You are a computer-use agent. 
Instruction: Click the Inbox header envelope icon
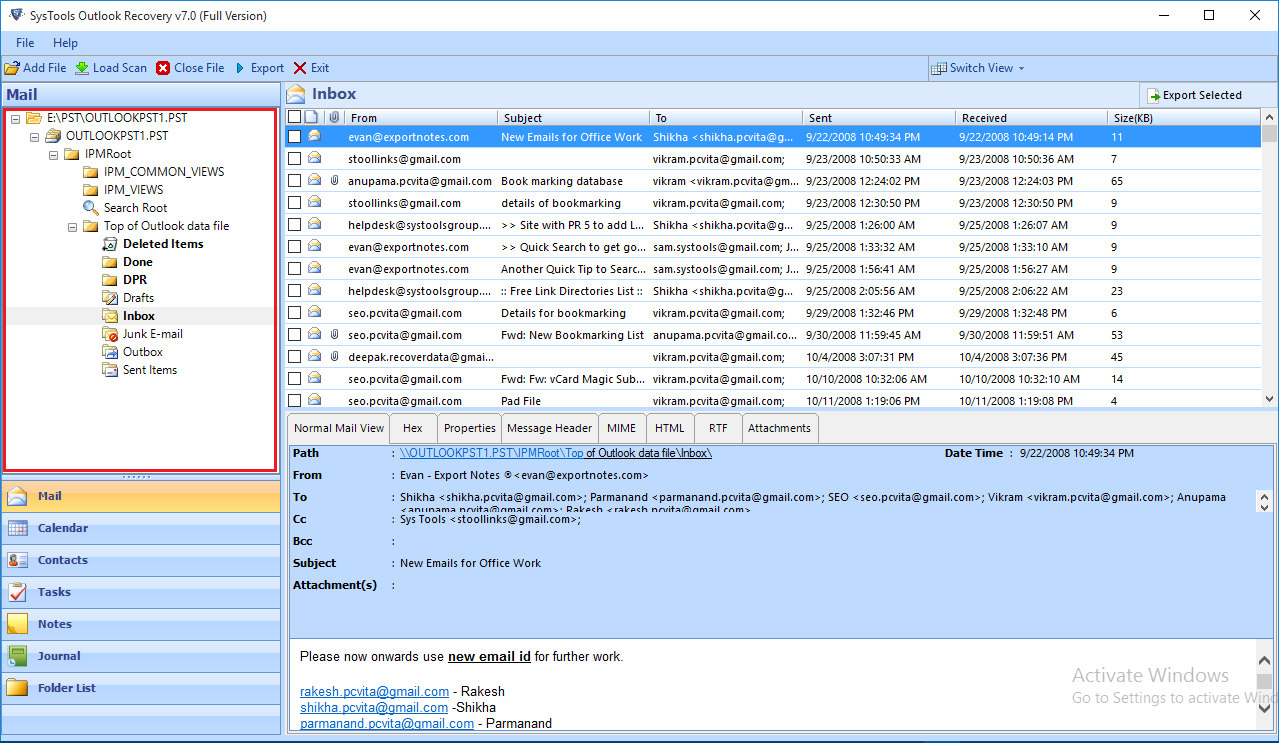296,94
